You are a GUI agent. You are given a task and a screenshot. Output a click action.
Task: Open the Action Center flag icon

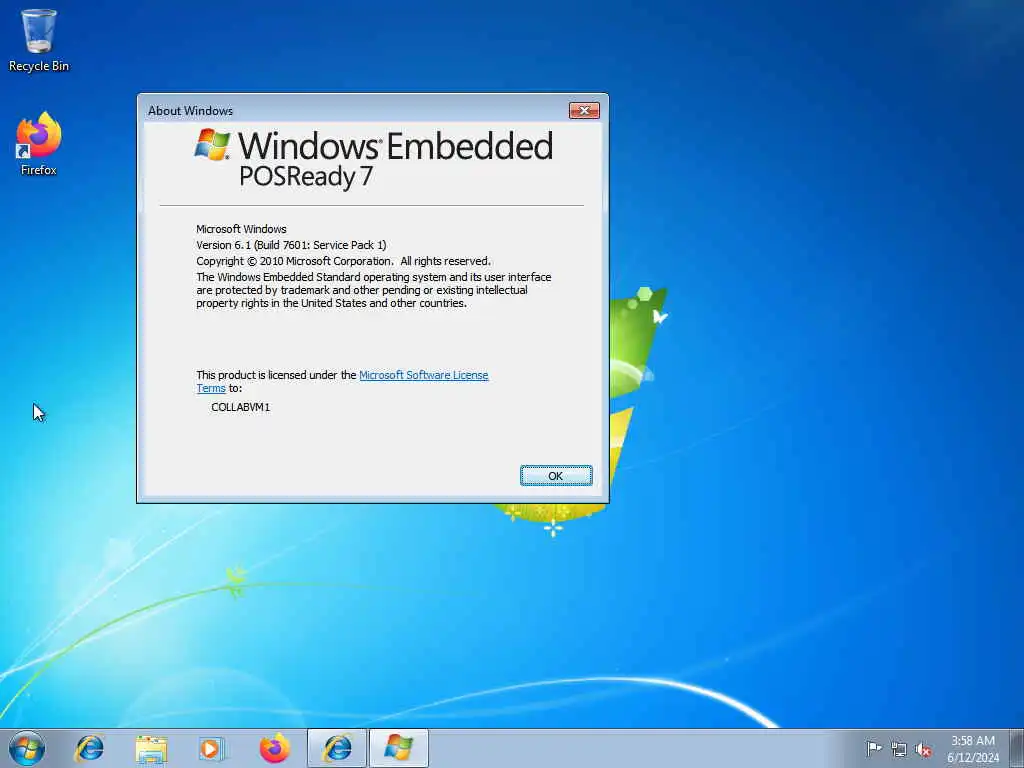[x=873, y=748]
